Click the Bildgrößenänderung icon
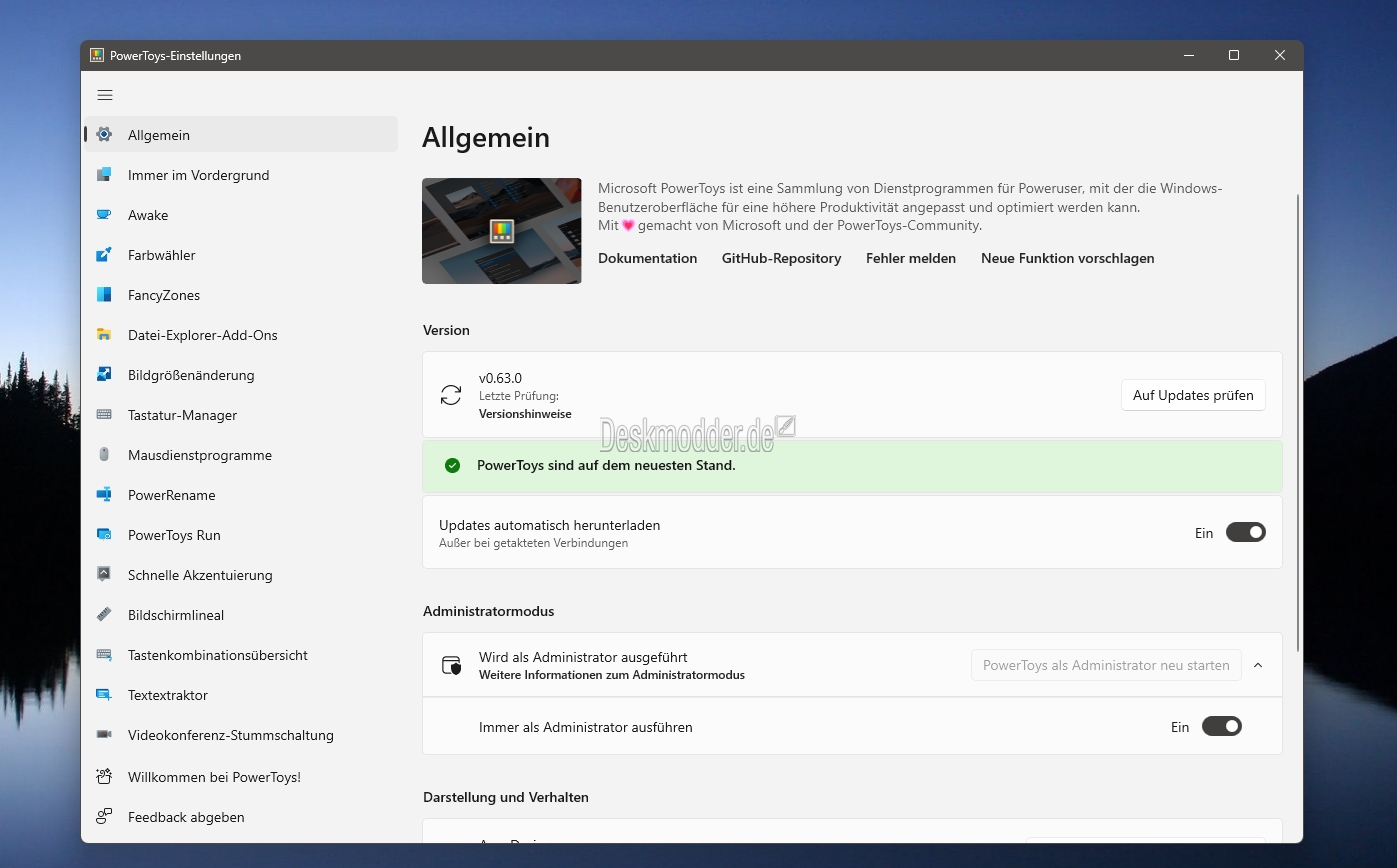Screen dimensions: 1397x868 [104, 375]
